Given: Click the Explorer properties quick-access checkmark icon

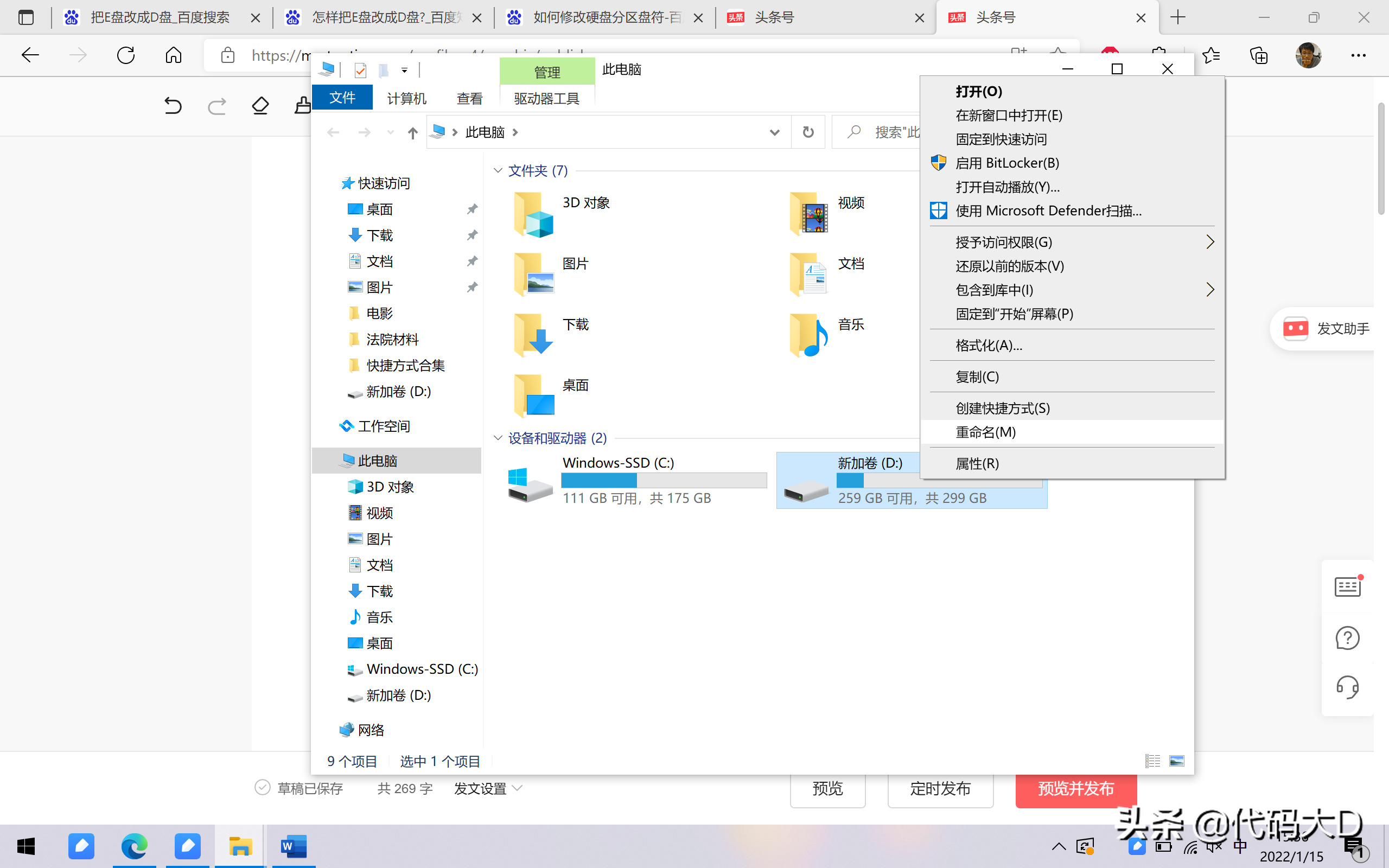Looking at the screenshot, I should pos(360,70).
